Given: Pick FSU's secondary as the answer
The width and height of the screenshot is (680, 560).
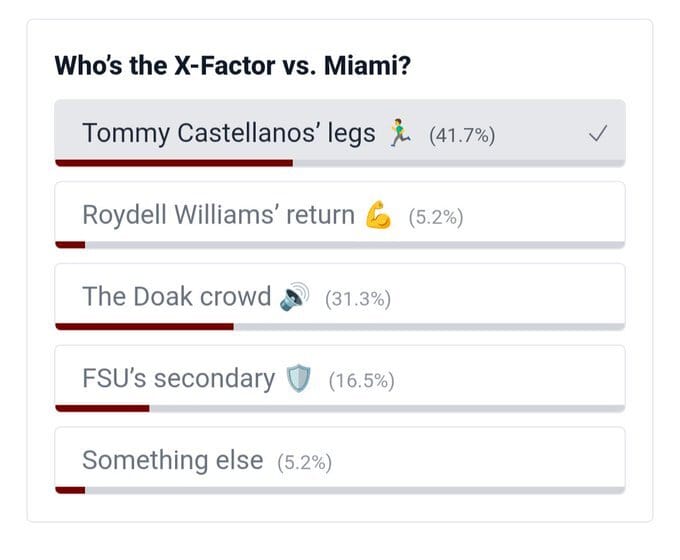Looking at the screenshot, I should coord(178,379).
